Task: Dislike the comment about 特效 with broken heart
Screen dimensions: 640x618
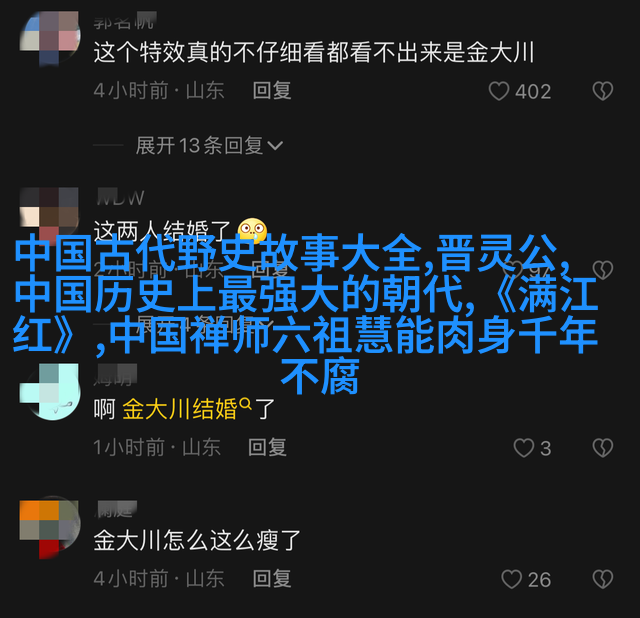Action: tap(603, 91)
